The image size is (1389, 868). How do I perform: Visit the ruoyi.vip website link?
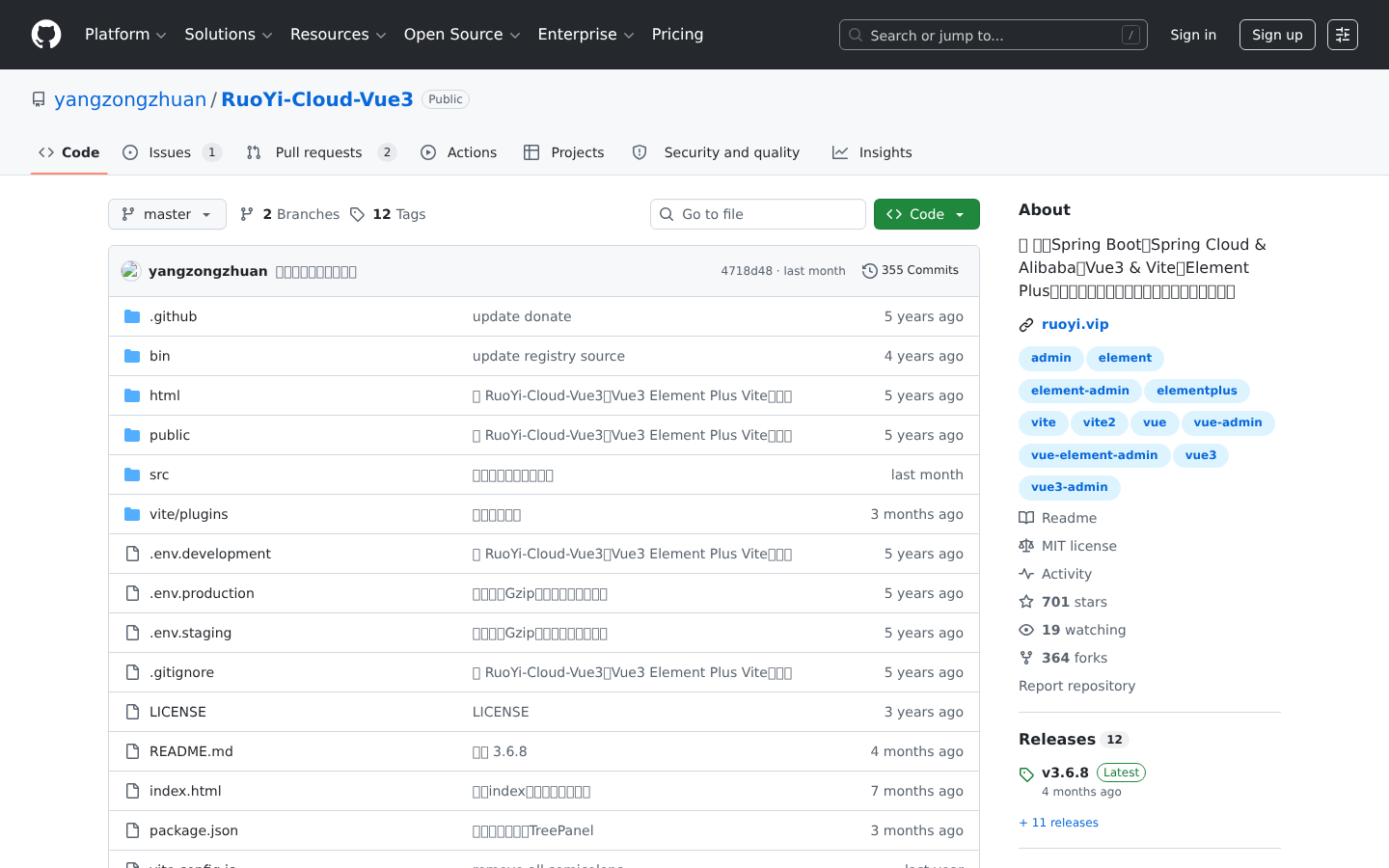[x=1075, y=325]
